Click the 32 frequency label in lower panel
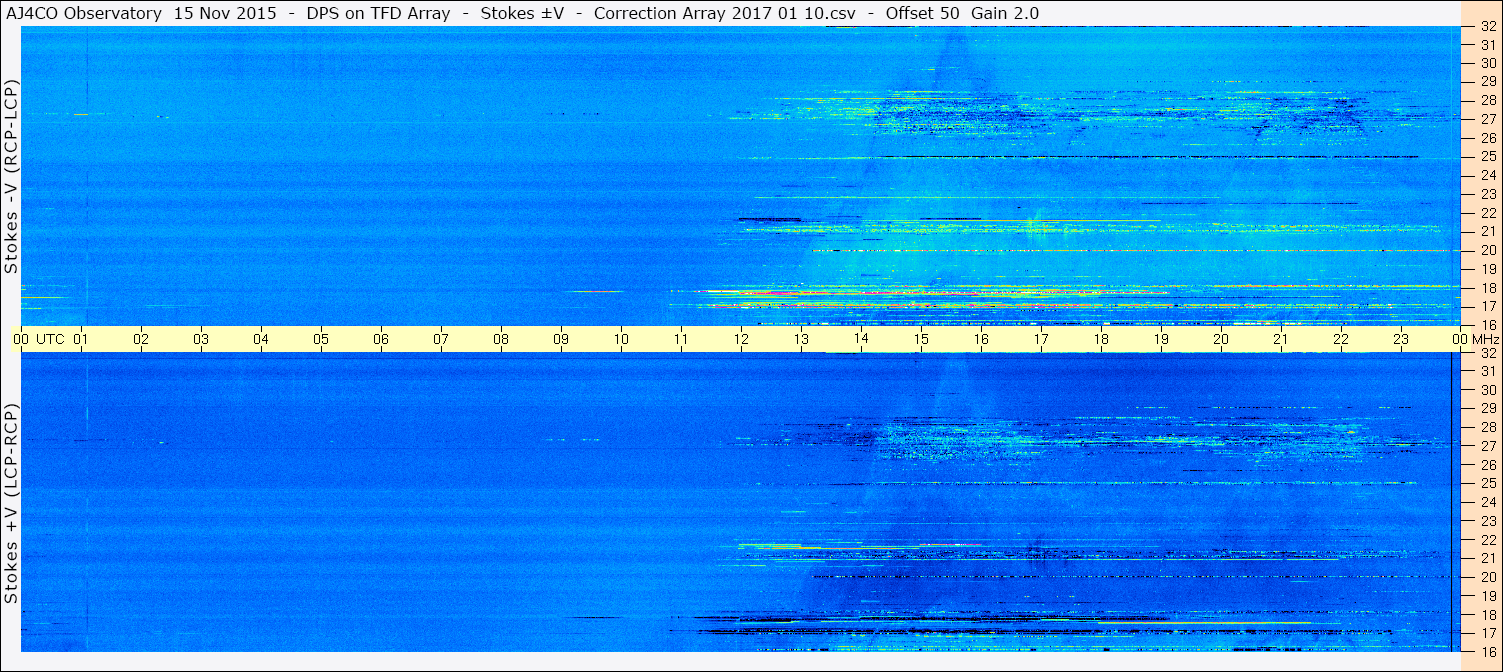Viewport: 1503px width, 672px height. point(1487,353)
